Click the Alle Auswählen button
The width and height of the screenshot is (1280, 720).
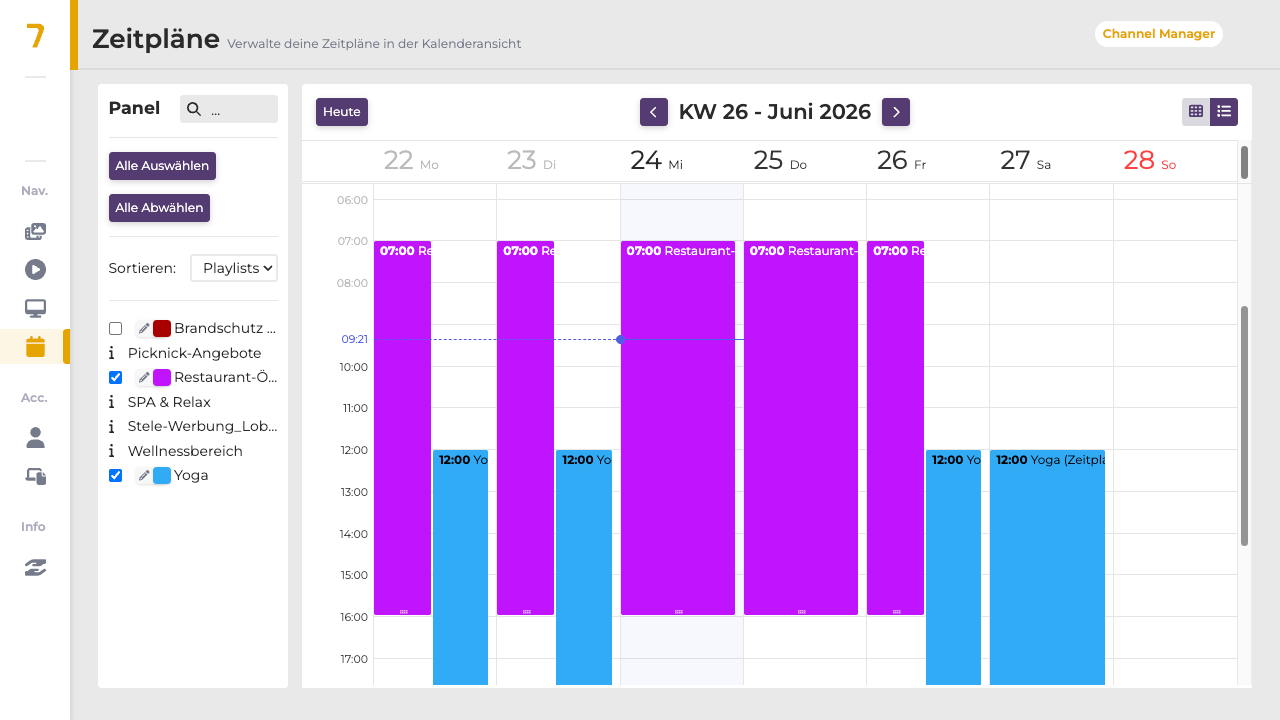pyautogui.click(x=162, y=166)
